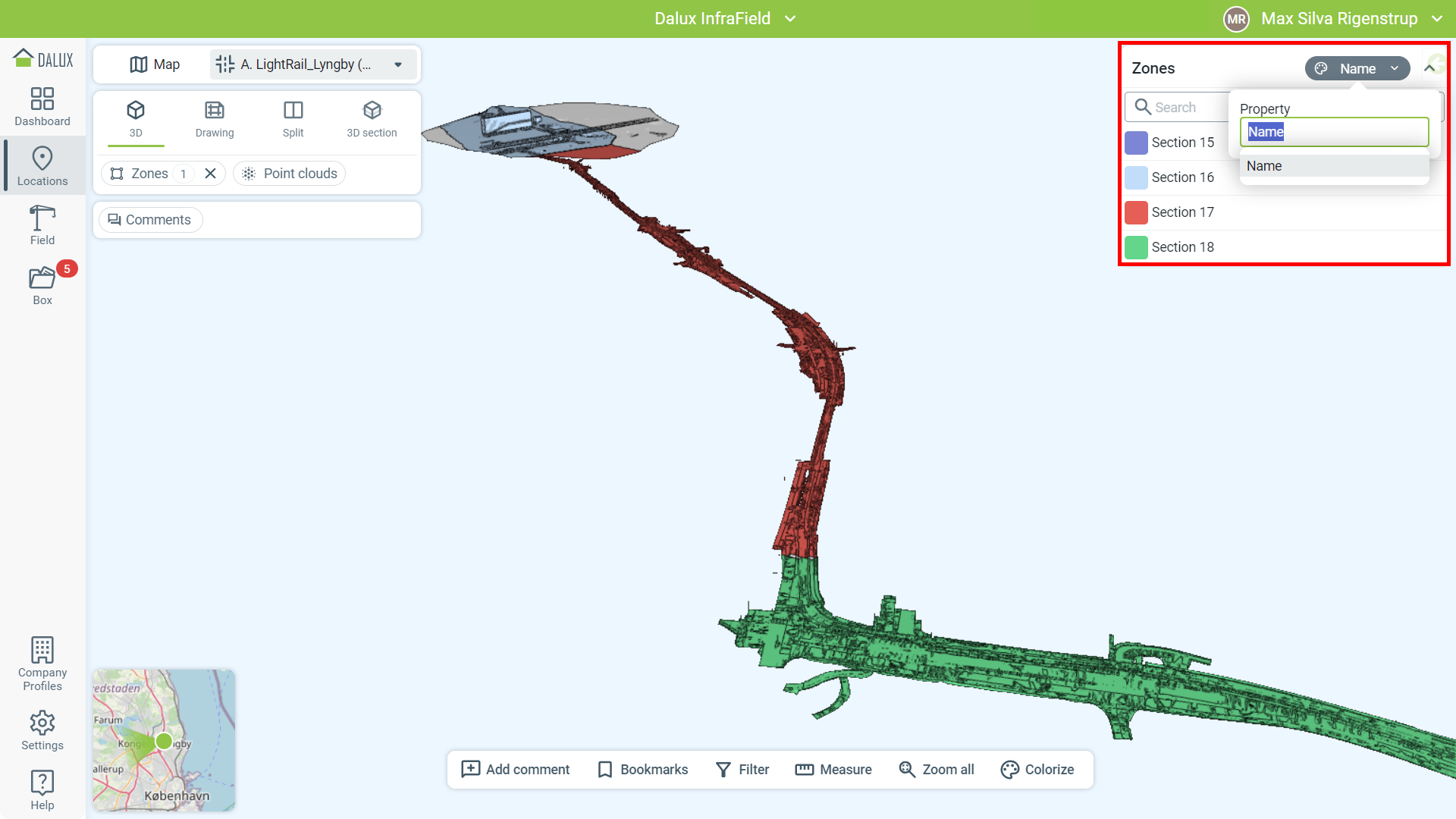Select the Section 15 zone label
Image resolution: width=1456 pixels, height=819 pixels.
[x=1183, y=143]
